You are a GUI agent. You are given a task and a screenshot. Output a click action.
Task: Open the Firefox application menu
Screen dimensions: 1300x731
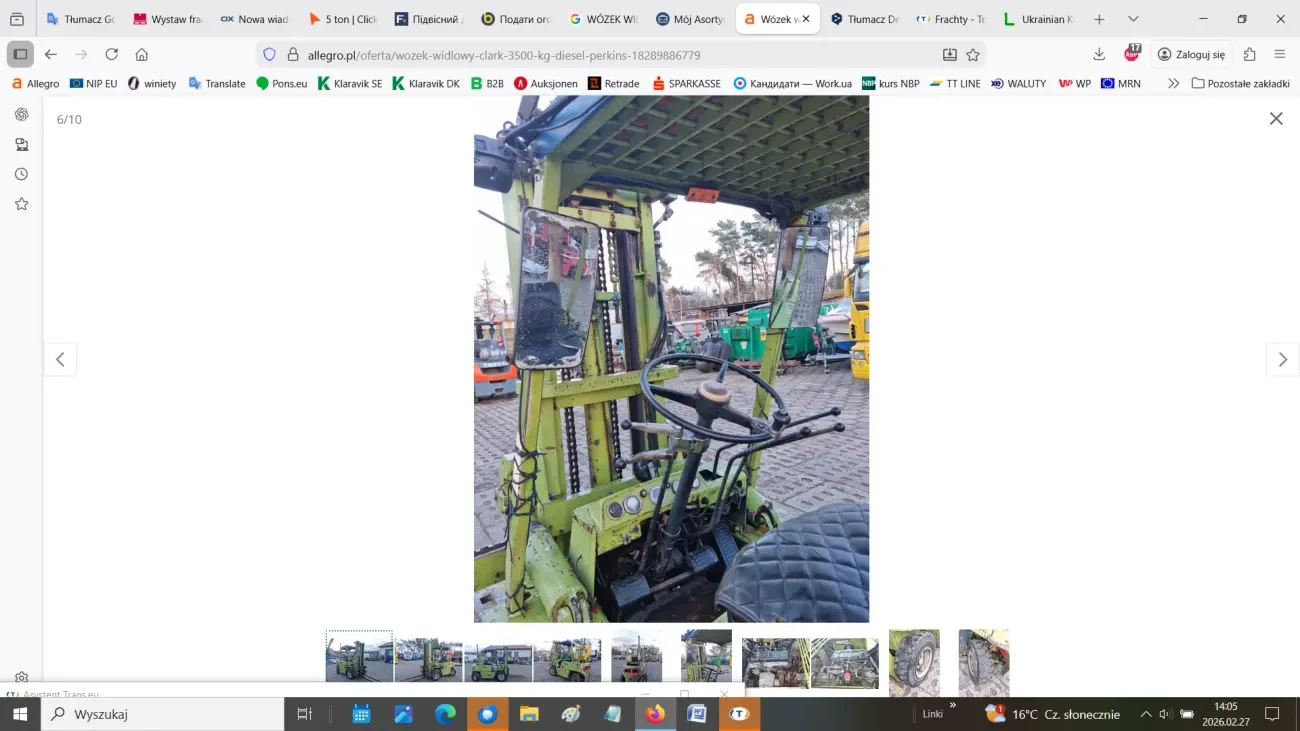1280,54
